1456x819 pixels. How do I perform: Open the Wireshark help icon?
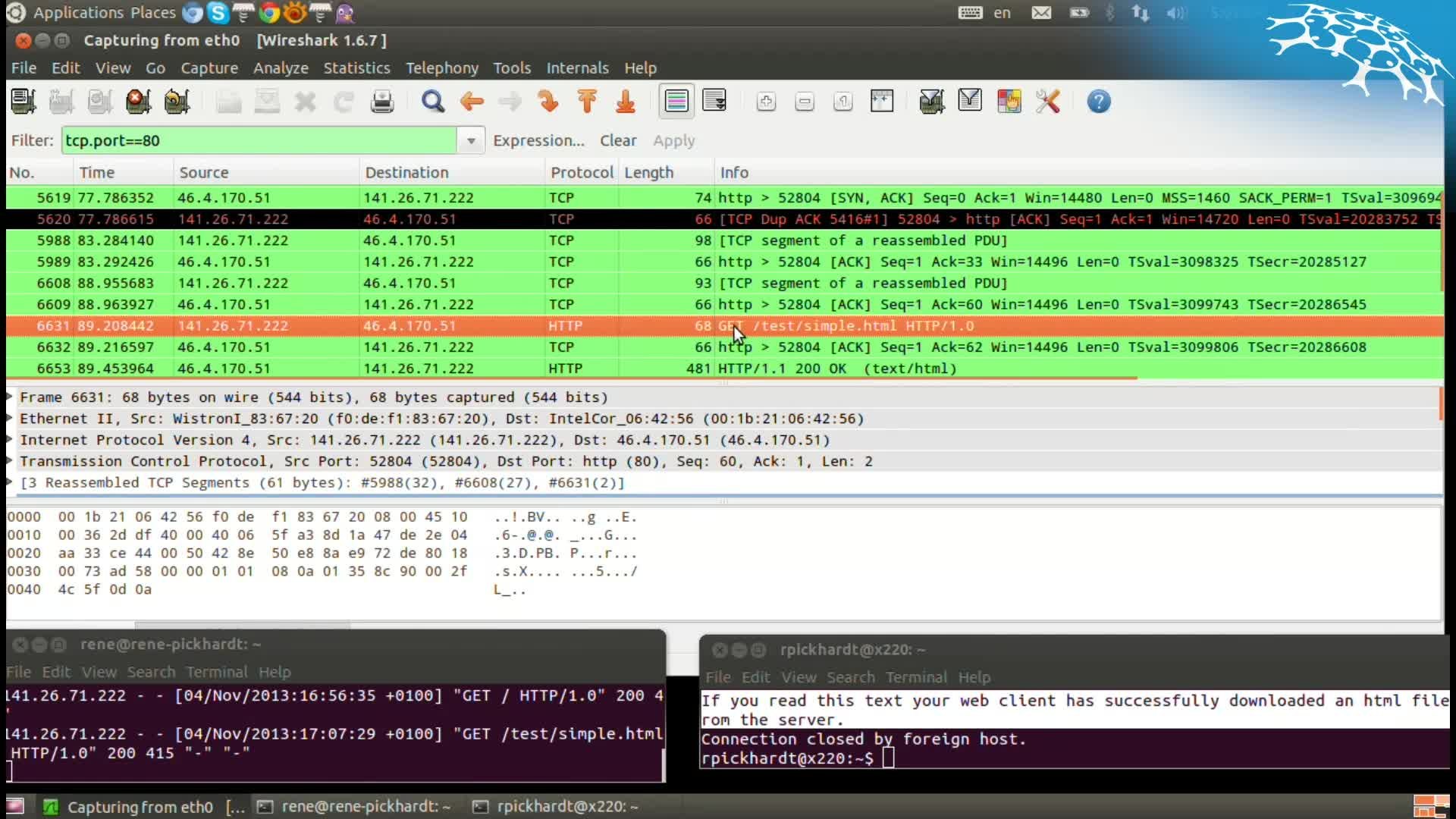click(x=1099, y=101)
